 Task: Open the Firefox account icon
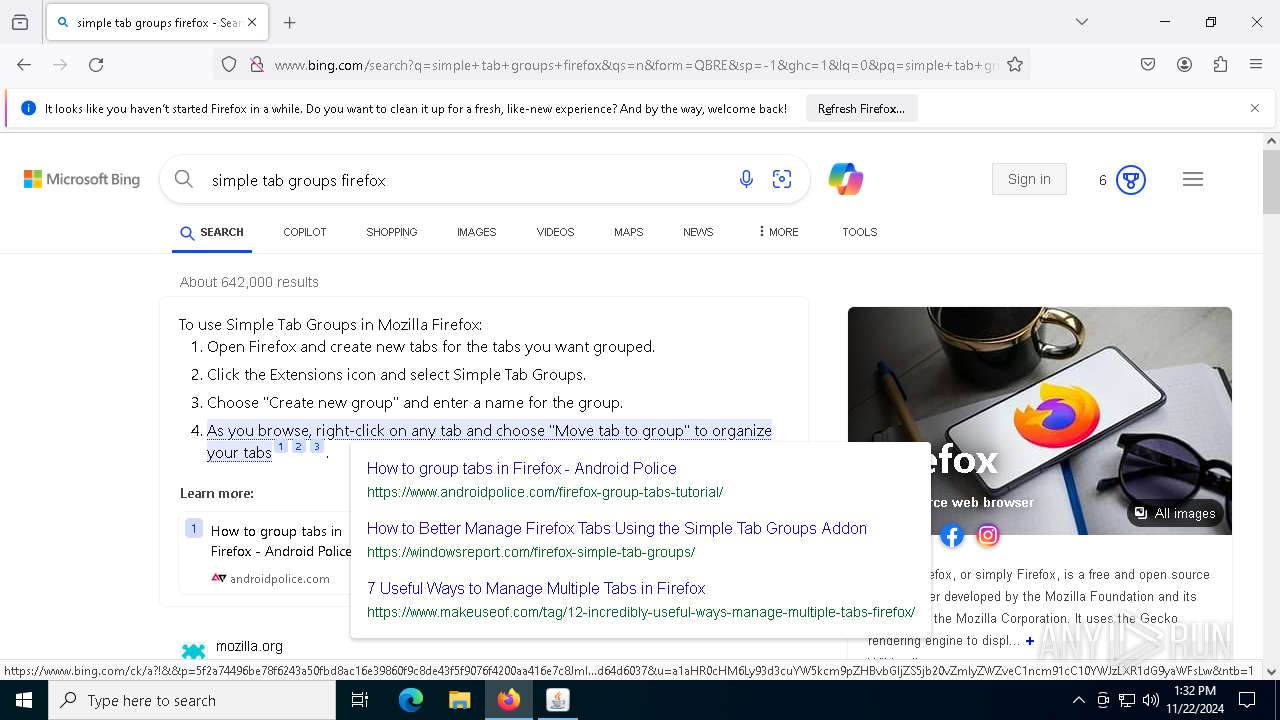tap(1184, 64)
